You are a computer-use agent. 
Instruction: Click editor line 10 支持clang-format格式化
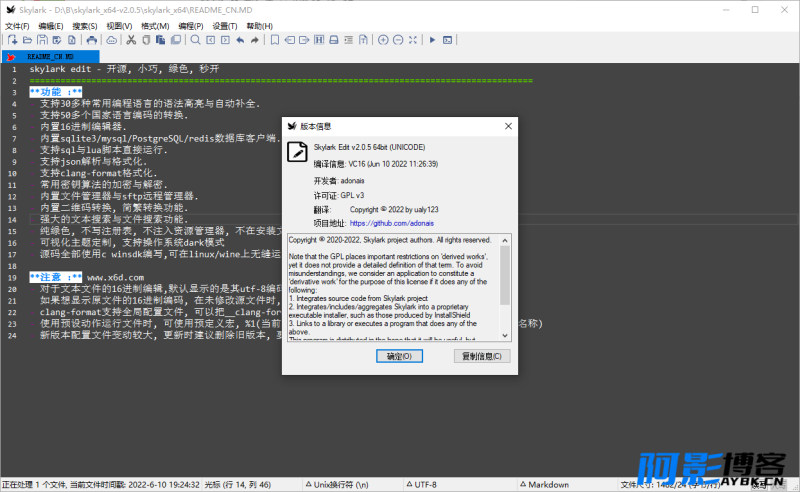pos(99,173)
